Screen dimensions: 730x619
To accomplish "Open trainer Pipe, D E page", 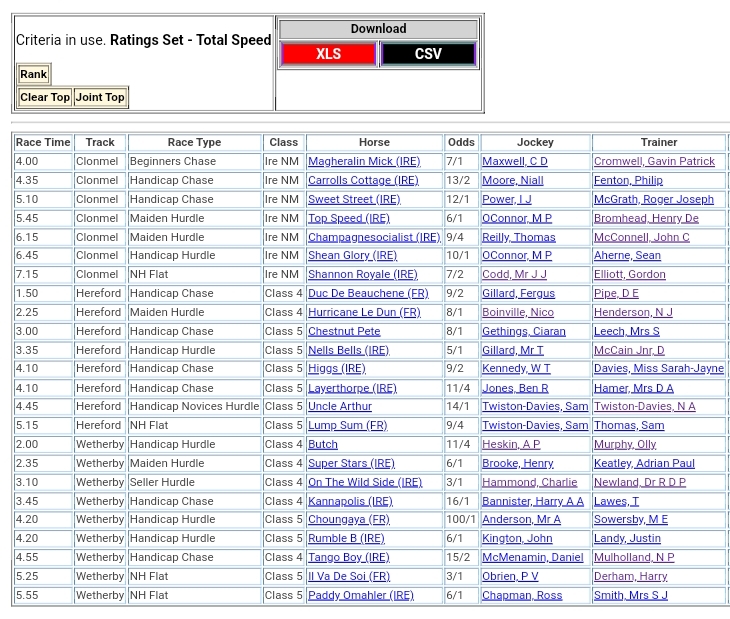I will [616, 294].
